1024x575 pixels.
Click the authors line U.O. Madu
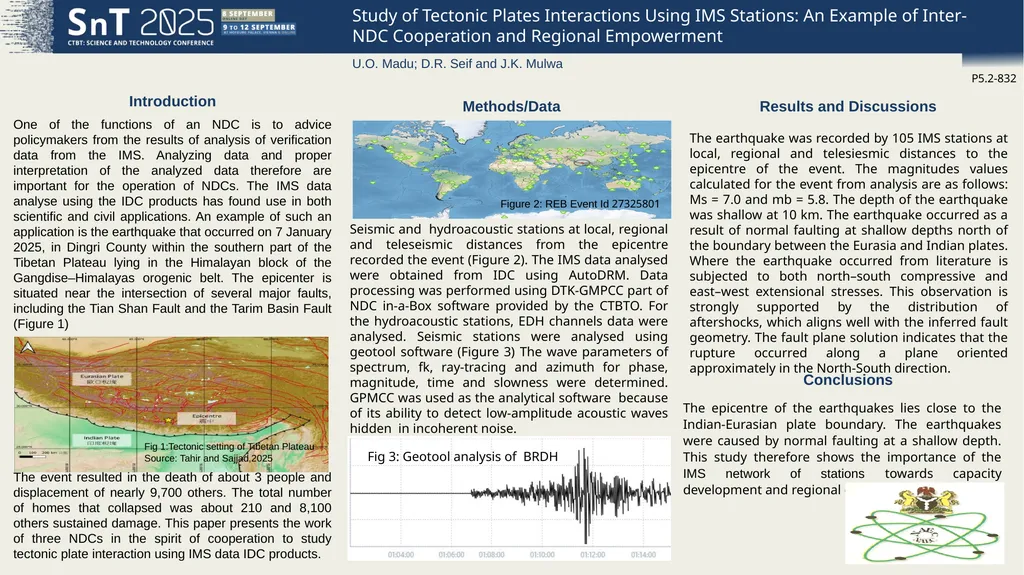tap(457, 64)
